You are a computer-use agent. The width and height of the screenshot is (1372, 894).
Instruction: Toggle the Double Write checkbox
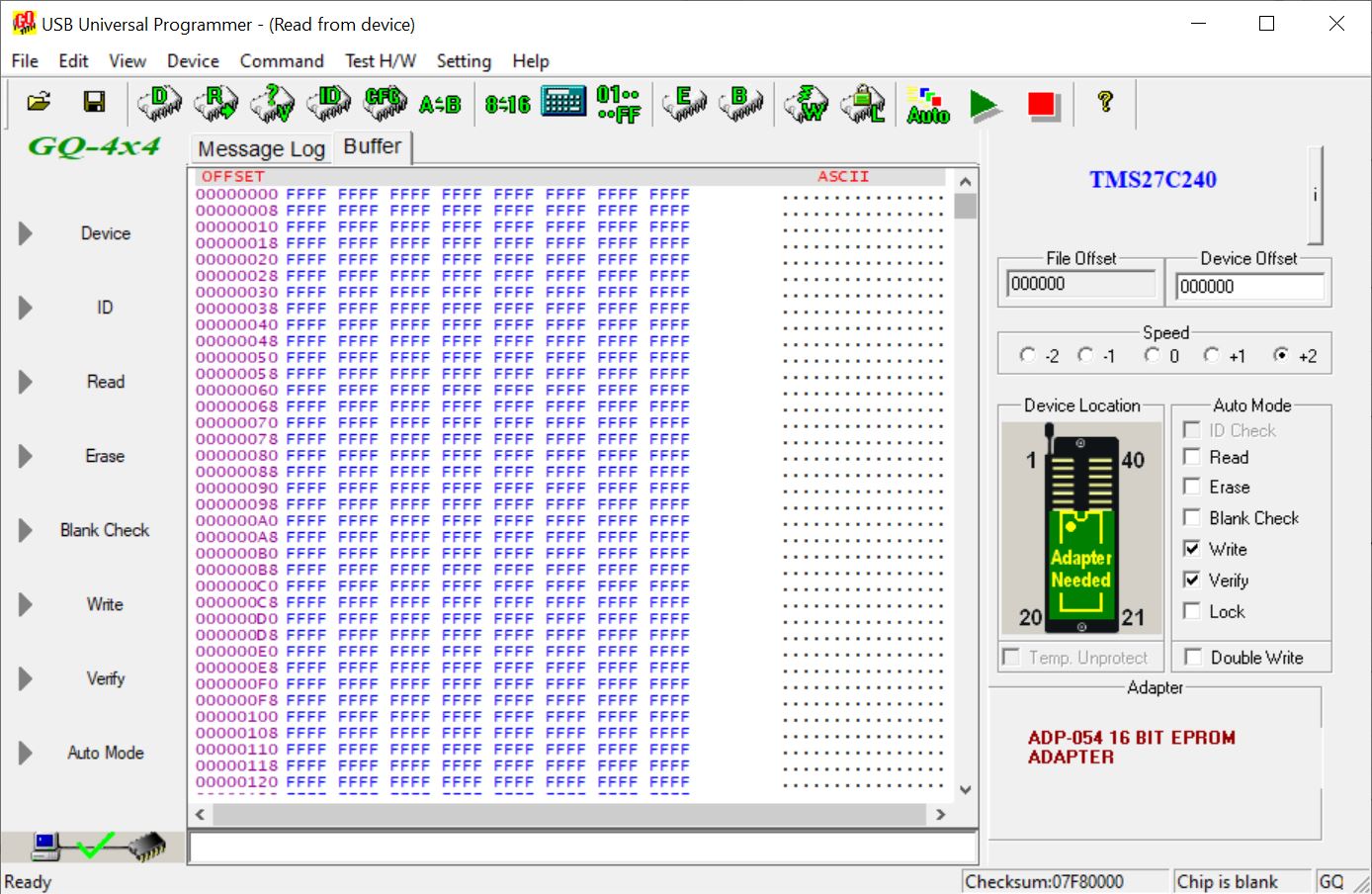[1193, 657]
